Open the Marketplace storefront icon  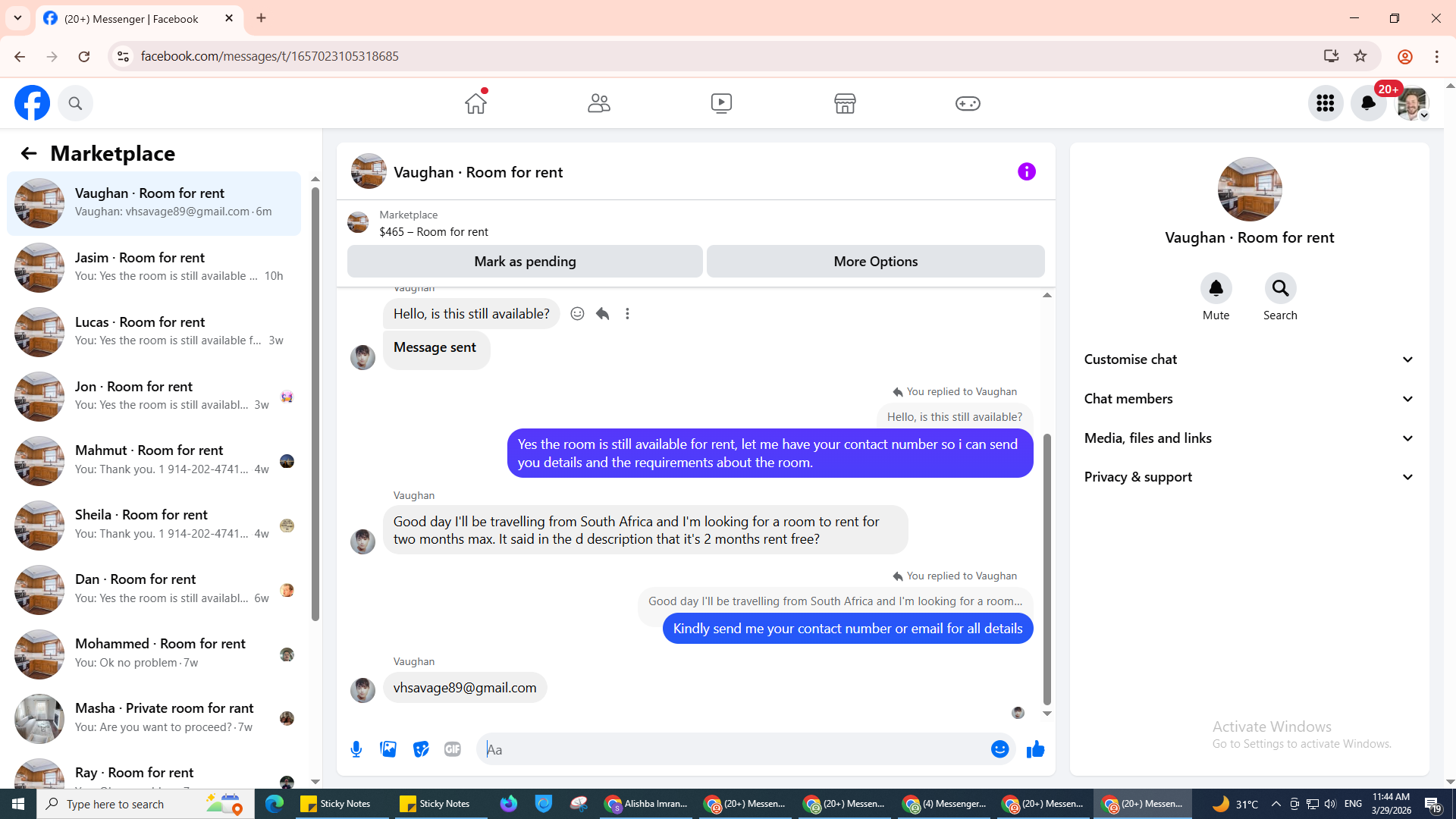[x=845, y=103]
